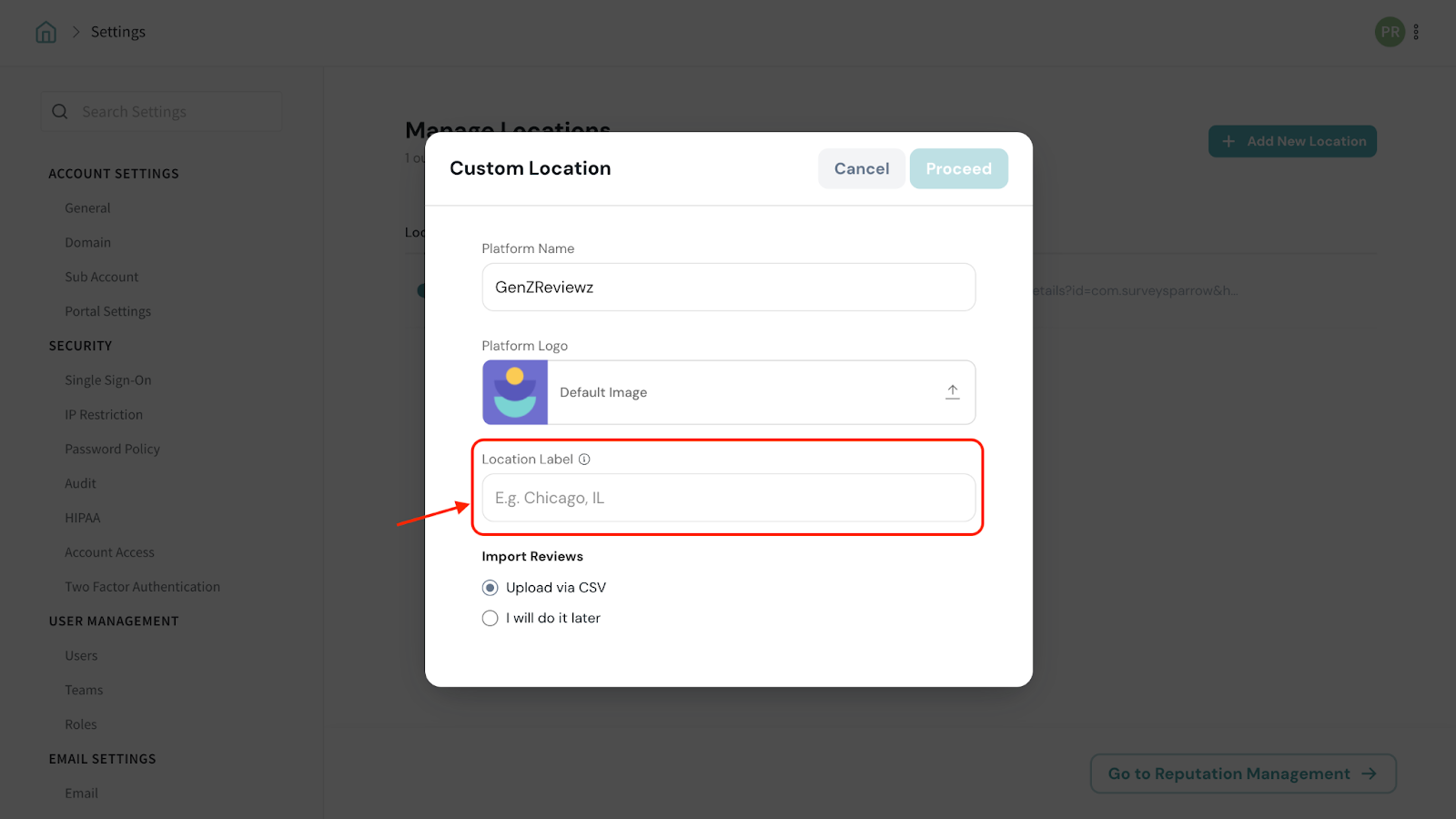
Task: Click the Location Label info icon
Action: tap(584, 460)
